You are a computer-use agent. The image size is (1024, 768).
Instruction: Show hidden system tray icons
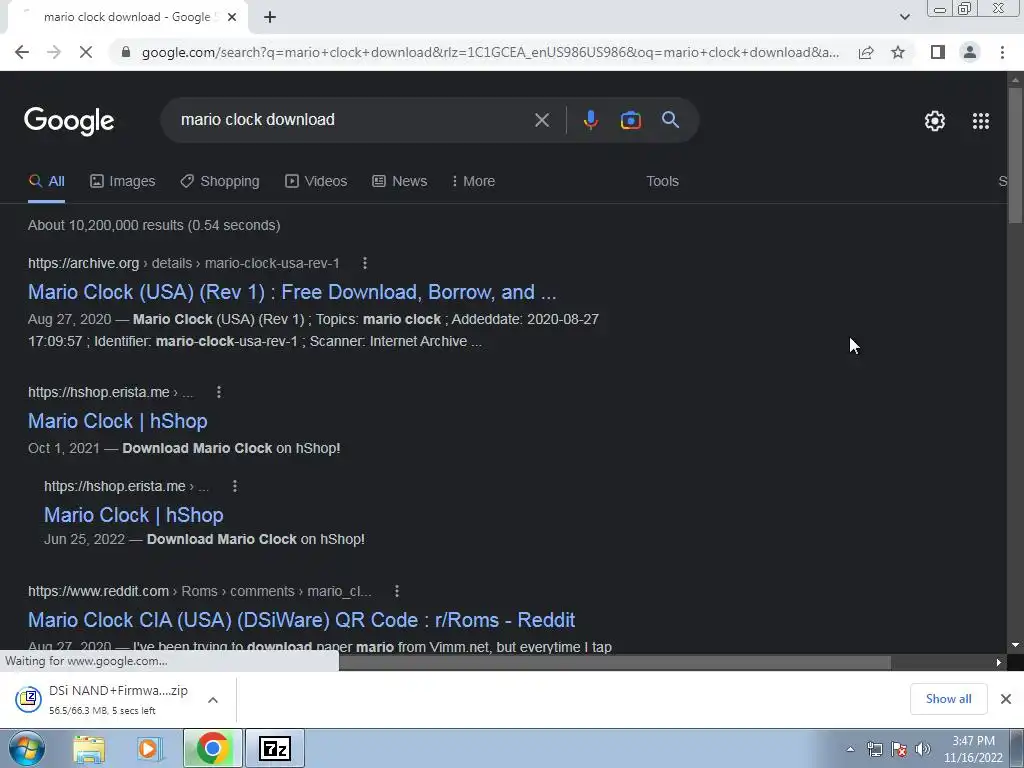(x=850, y=749)
